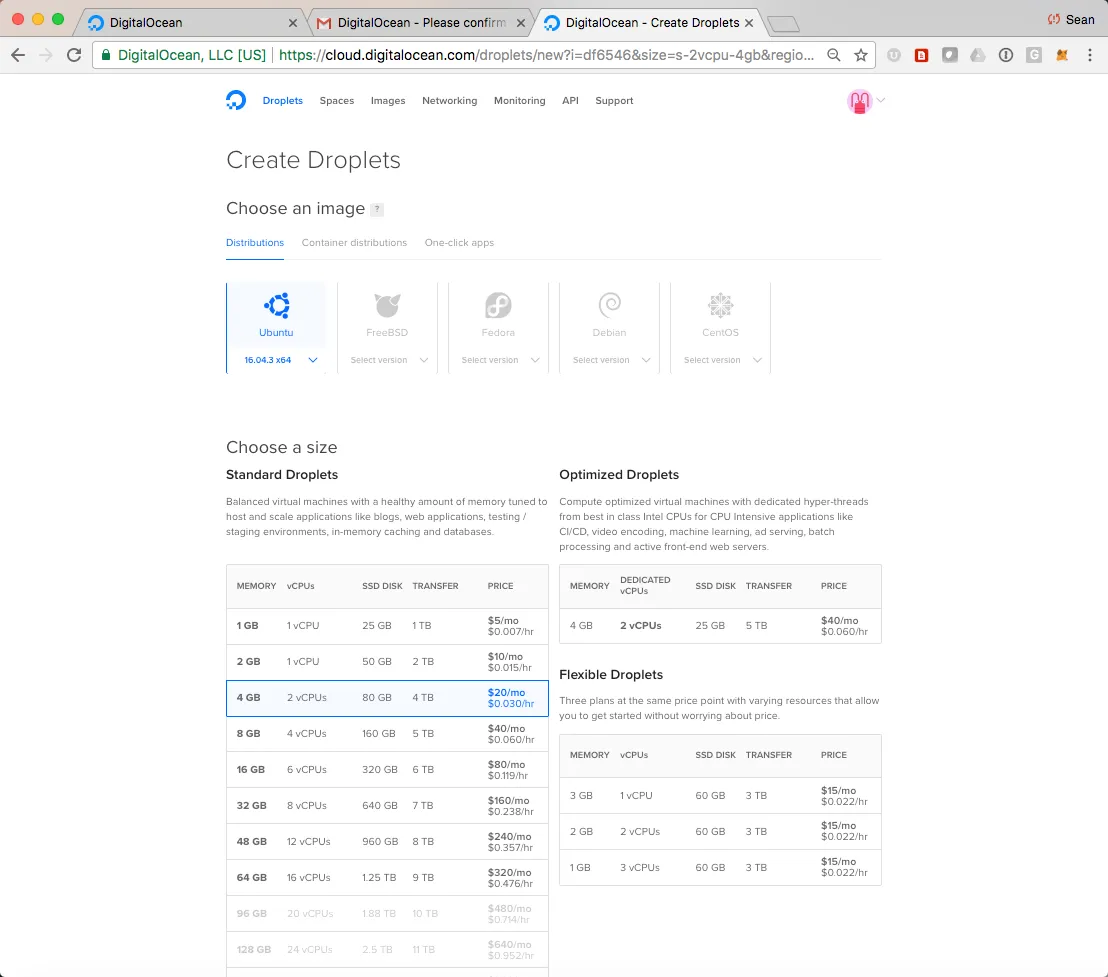Select the Fedora distribution icon
Viewport: 1108px width, 977px height.
(498, 305)
